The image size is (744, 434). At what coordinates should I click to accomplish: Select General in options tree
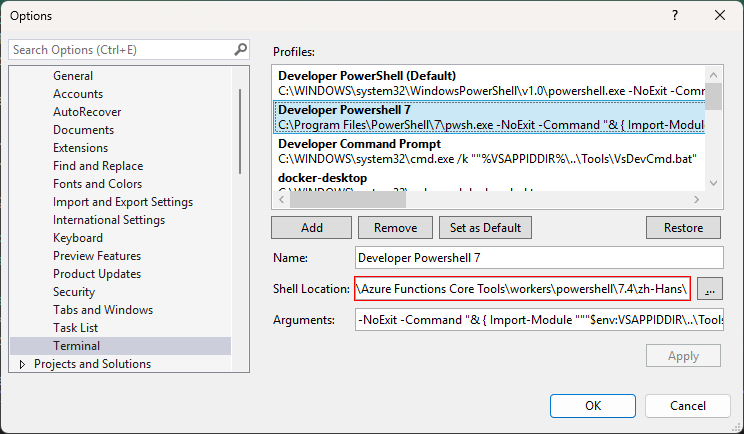tap(73, 76)
